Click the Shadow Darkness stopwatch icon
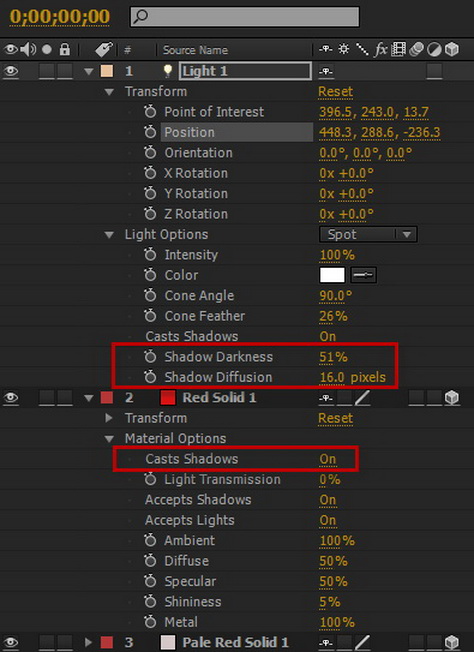Viewport: 474px width, 652px height. click(150, 356)
